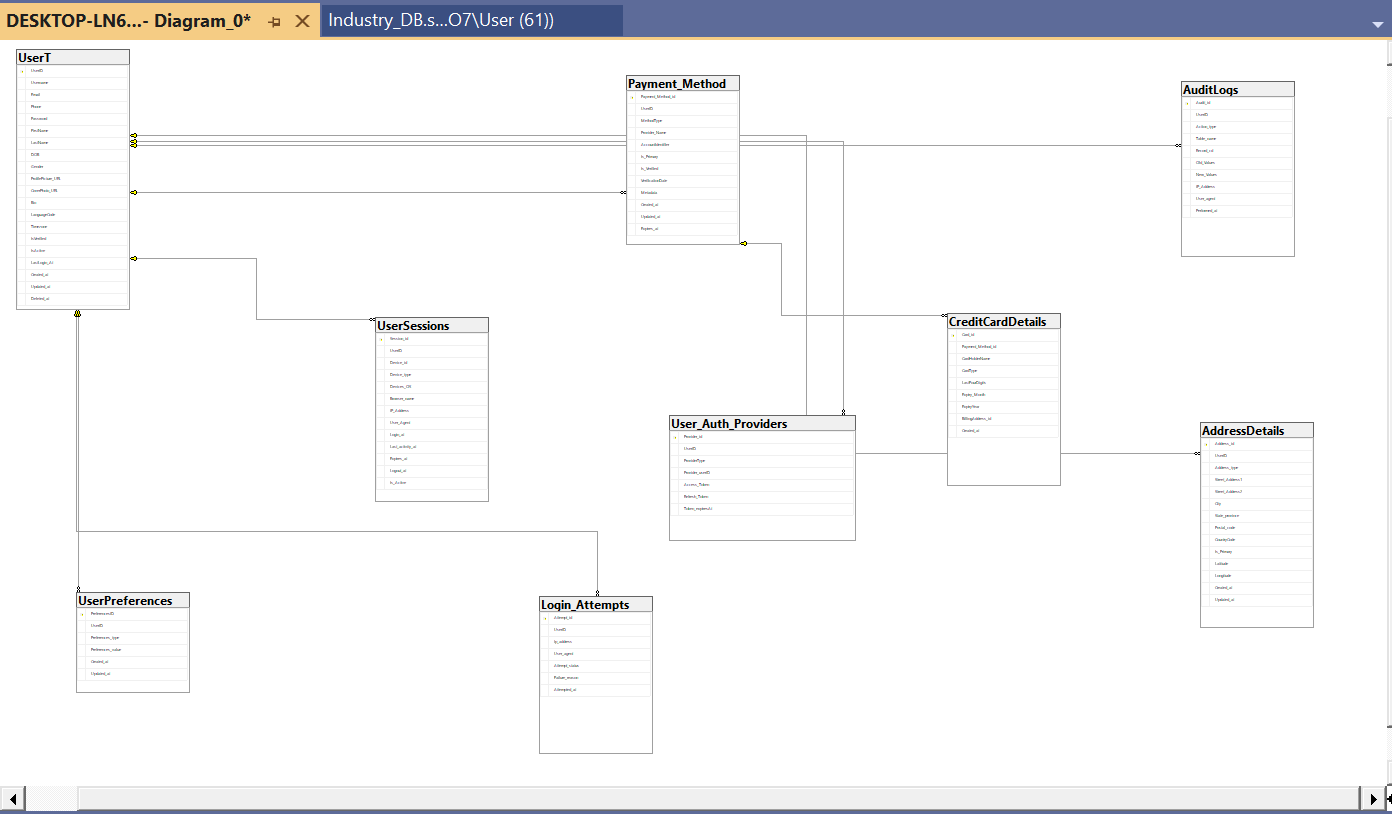Viewport: 1392px width, 814px height.
Task: Click the key icon in CreditCardDetails table
Action: point(953,335)
